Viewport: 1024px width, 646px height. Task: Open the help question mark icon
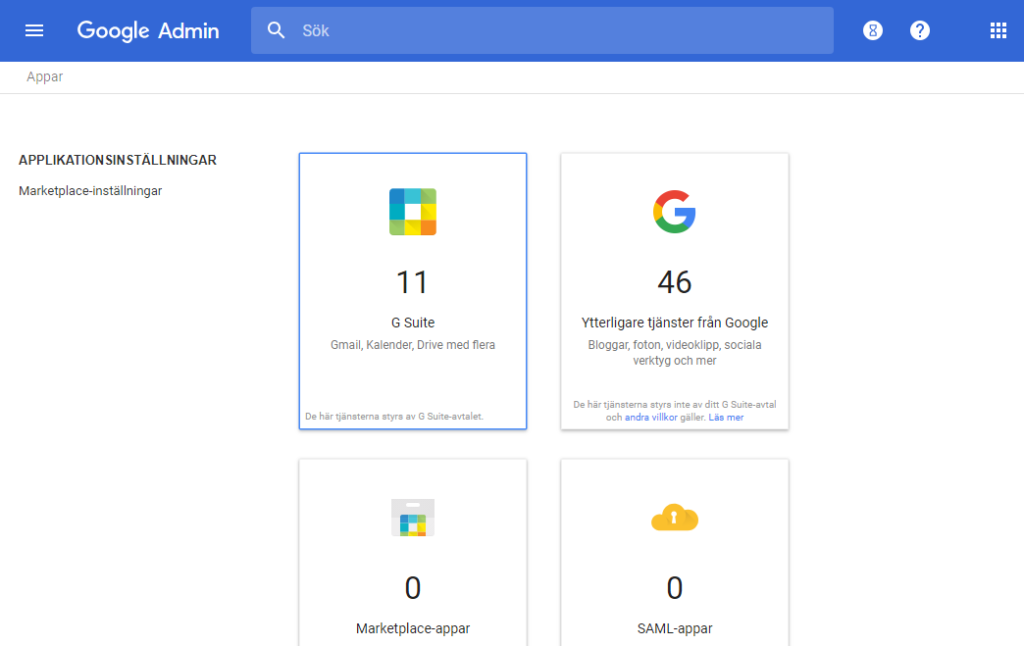click(x=920, y=30)
